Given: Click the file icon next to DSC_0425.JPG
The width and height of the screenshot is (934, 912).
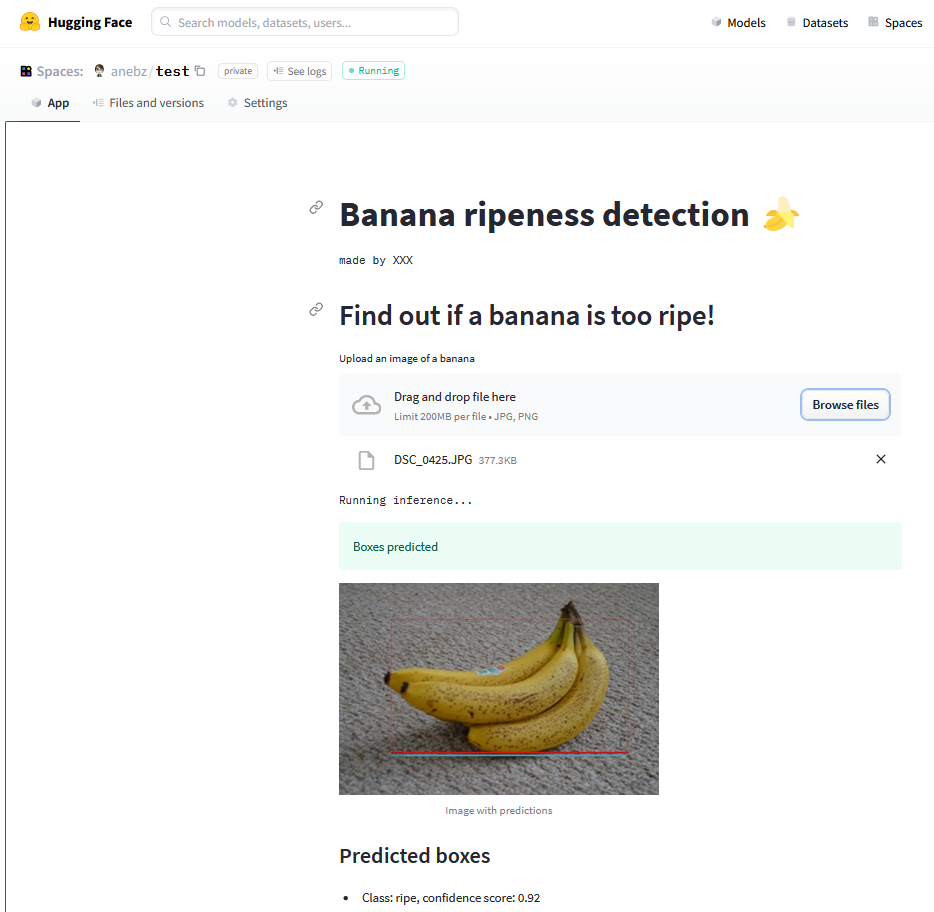Looking at the screenshot, I should click(x=366, y=460).
